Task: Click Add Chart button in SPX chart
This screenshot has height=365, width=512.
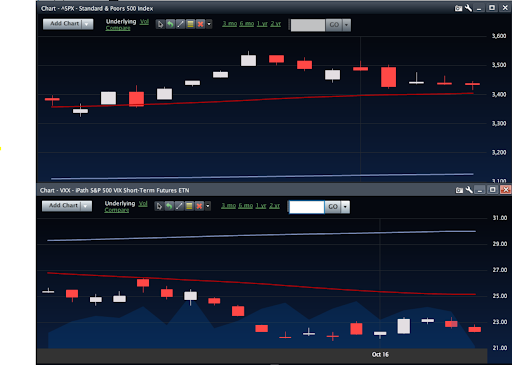Action: point(62,24)
